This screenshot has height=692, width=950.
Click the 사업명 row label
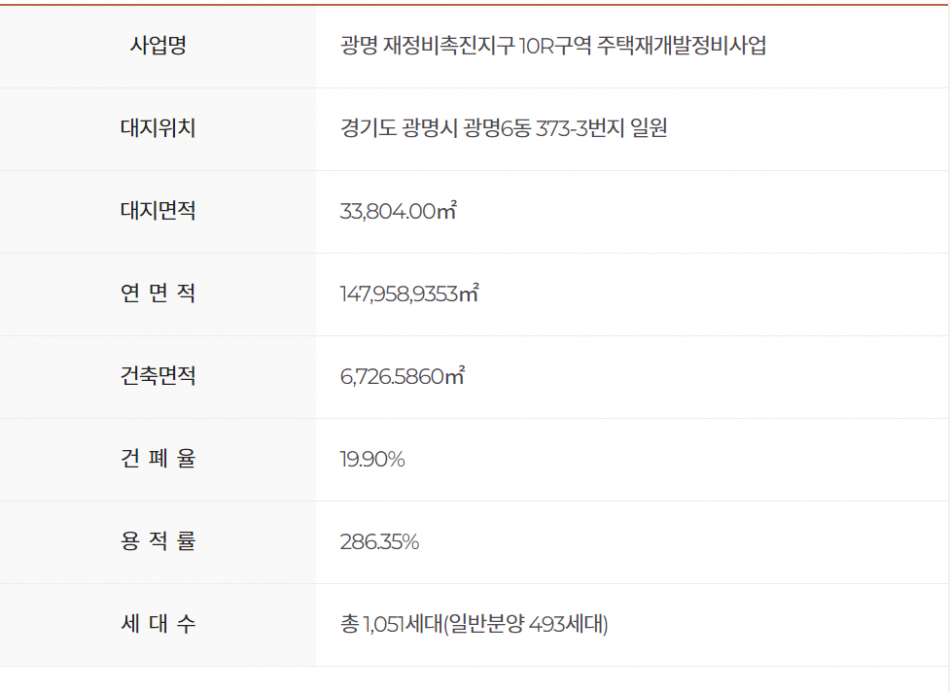158,46
